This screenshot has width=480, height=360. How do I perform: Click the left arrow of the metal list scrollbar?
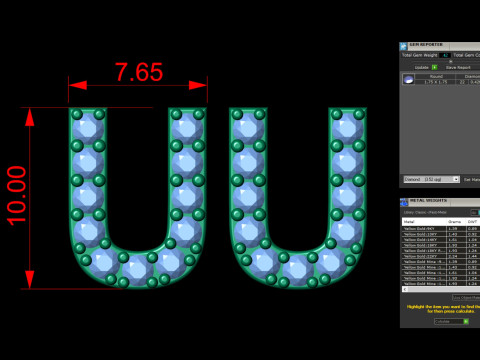click(x=405, y=289)
